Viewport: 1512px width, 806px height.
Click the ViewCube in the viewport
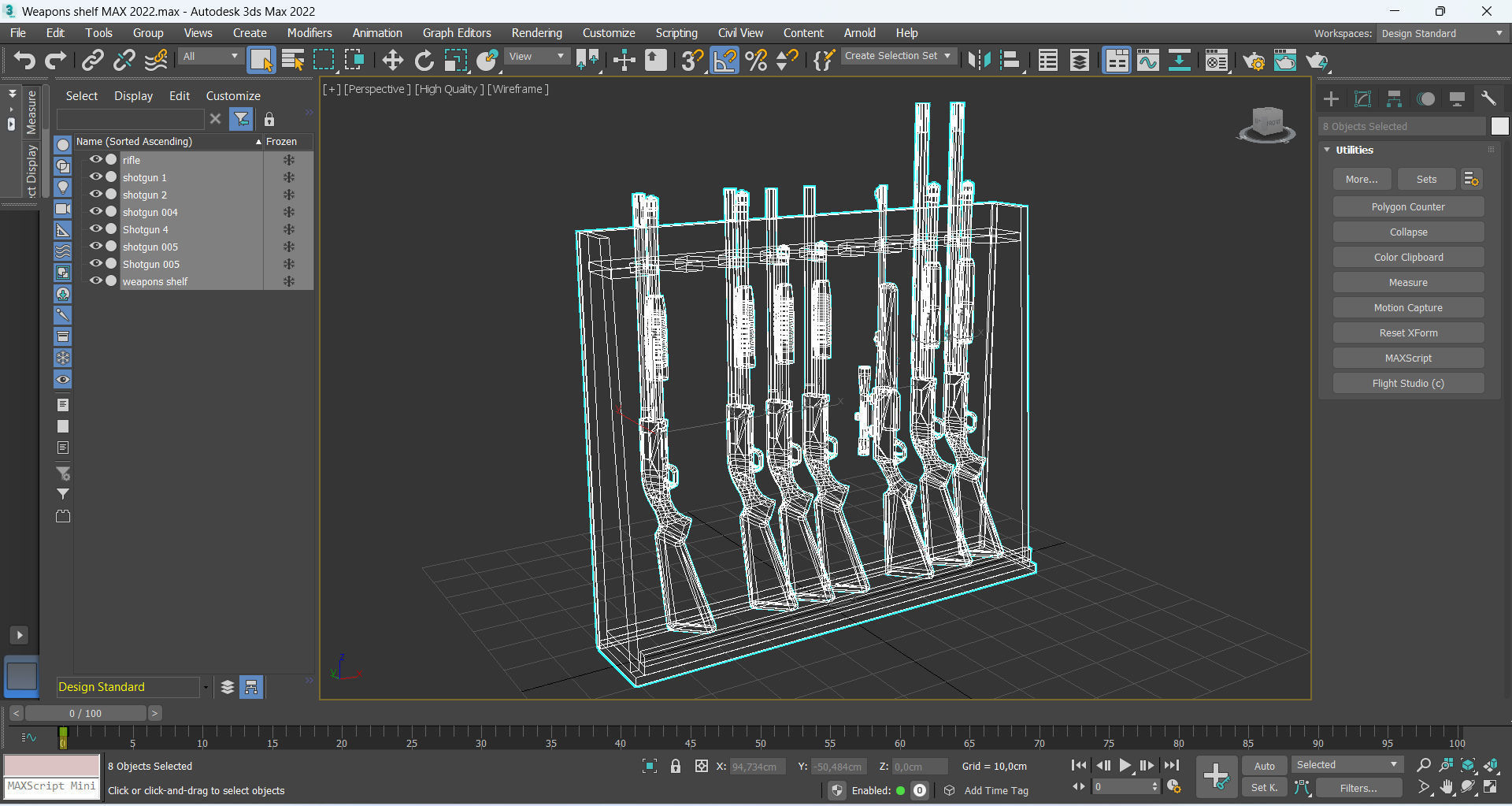[x=1266, y=124]
